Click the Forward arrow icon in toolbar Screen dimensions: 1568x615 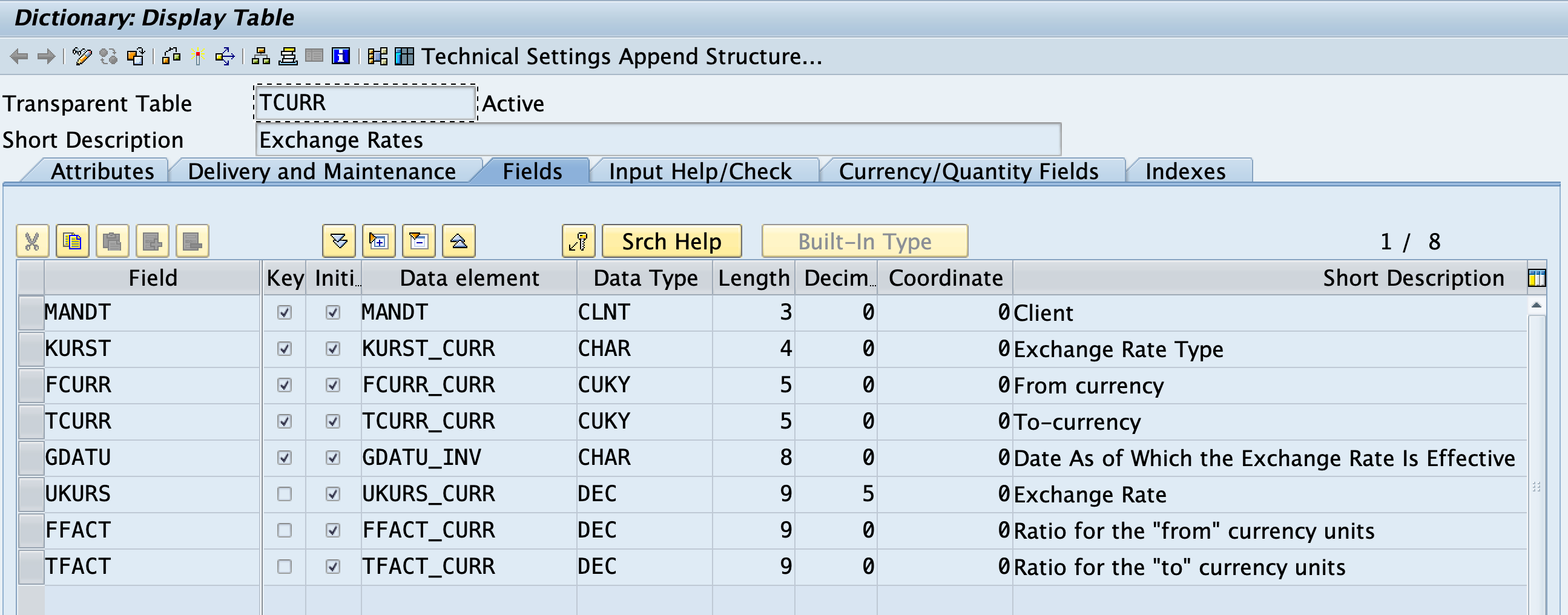(x=46, y=56)
